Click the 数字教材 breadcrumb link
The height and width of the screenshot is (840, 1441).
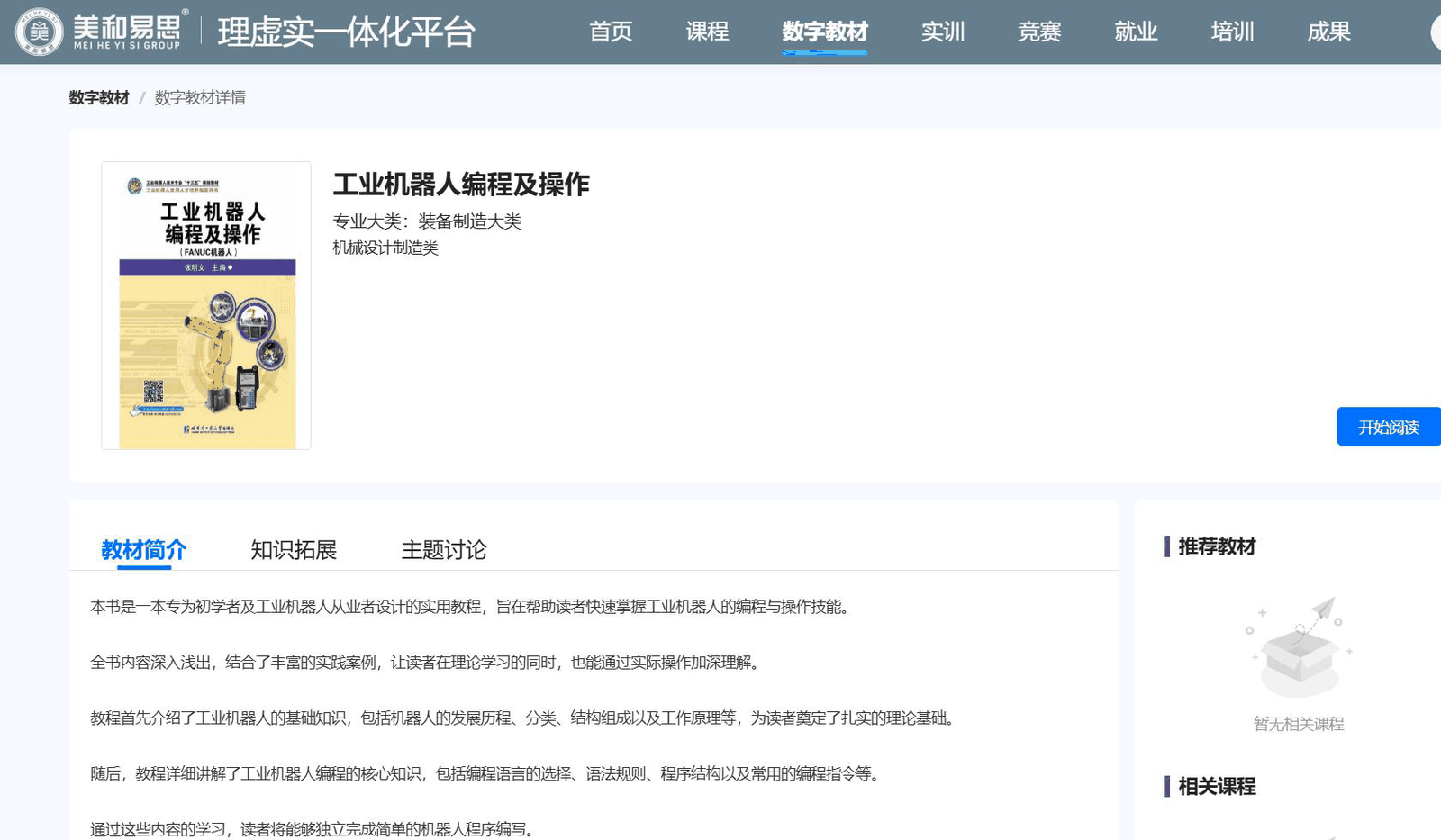click(99, 97)
